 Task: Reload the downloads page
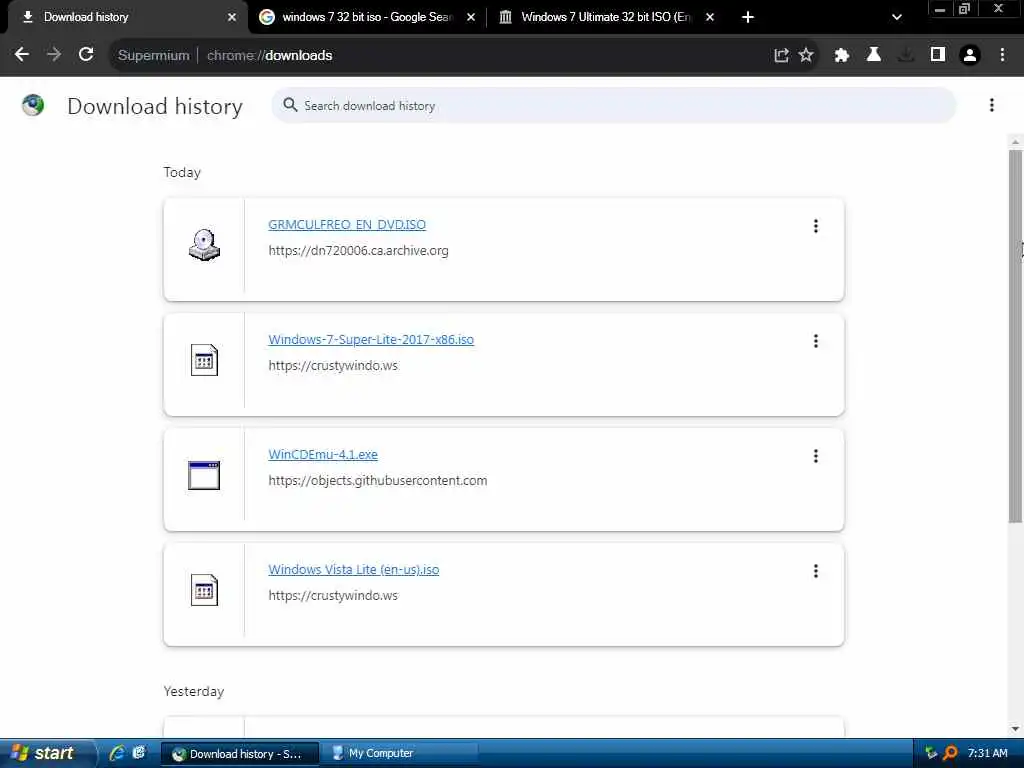pos(86,55)
